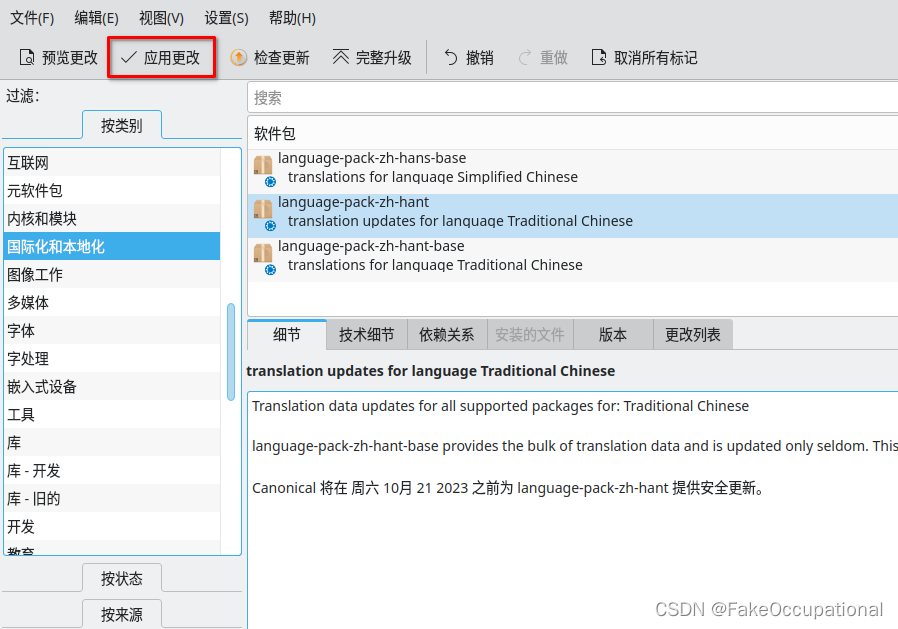This screenshot has width=898, height=629.
Task: Select package name language-pack-zh-hans-base
Action: coord(372,158)
